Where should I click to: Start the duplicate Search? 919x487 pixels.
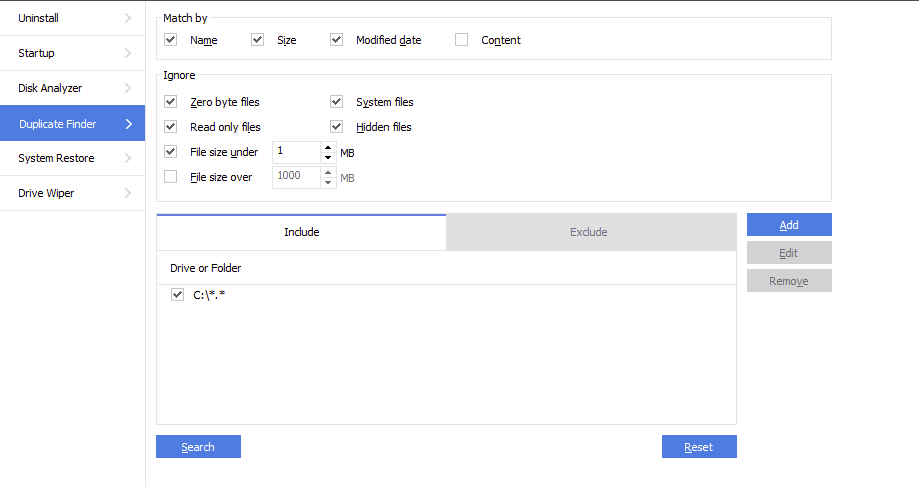coord(198,447)
